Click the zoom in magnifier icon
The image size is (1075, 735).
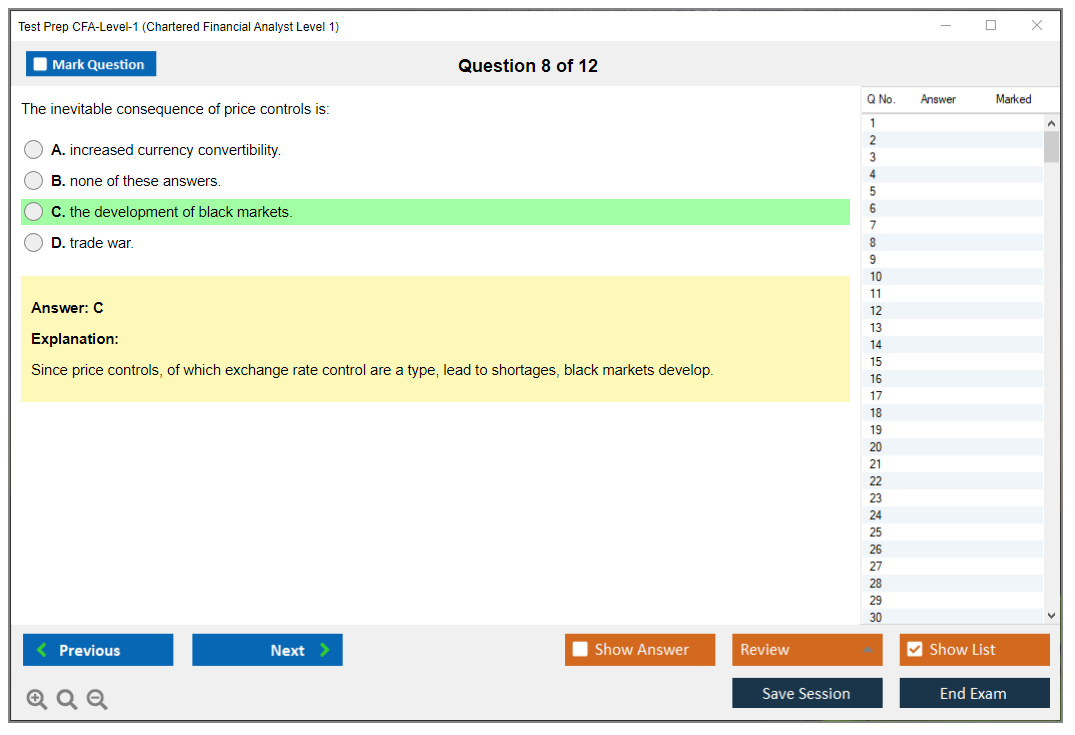pos(36,700)
